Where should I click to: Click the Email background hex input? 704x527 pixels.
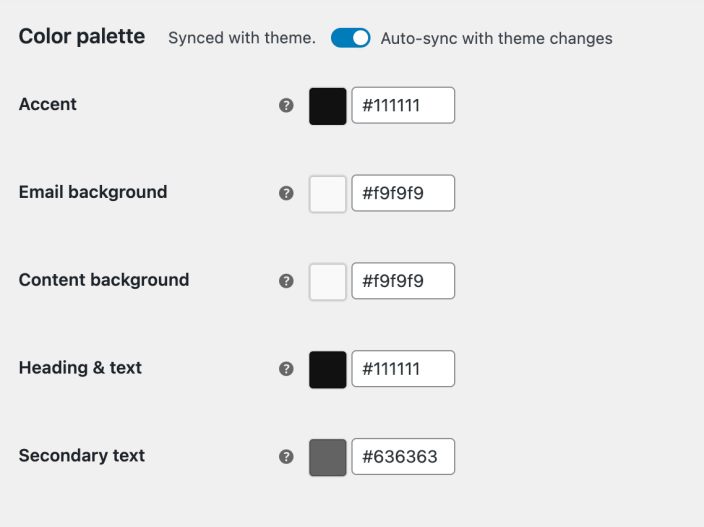click(403, 194)
